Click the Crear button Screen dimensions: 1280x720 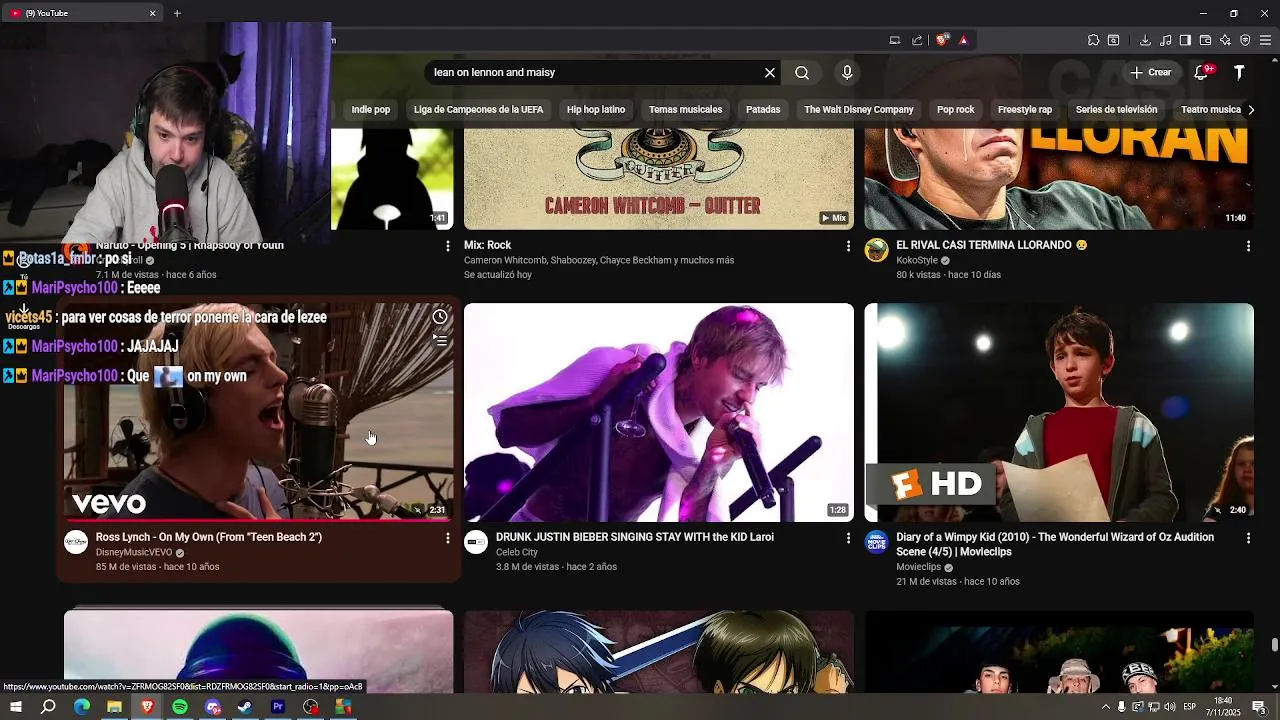click(1151, 73)
